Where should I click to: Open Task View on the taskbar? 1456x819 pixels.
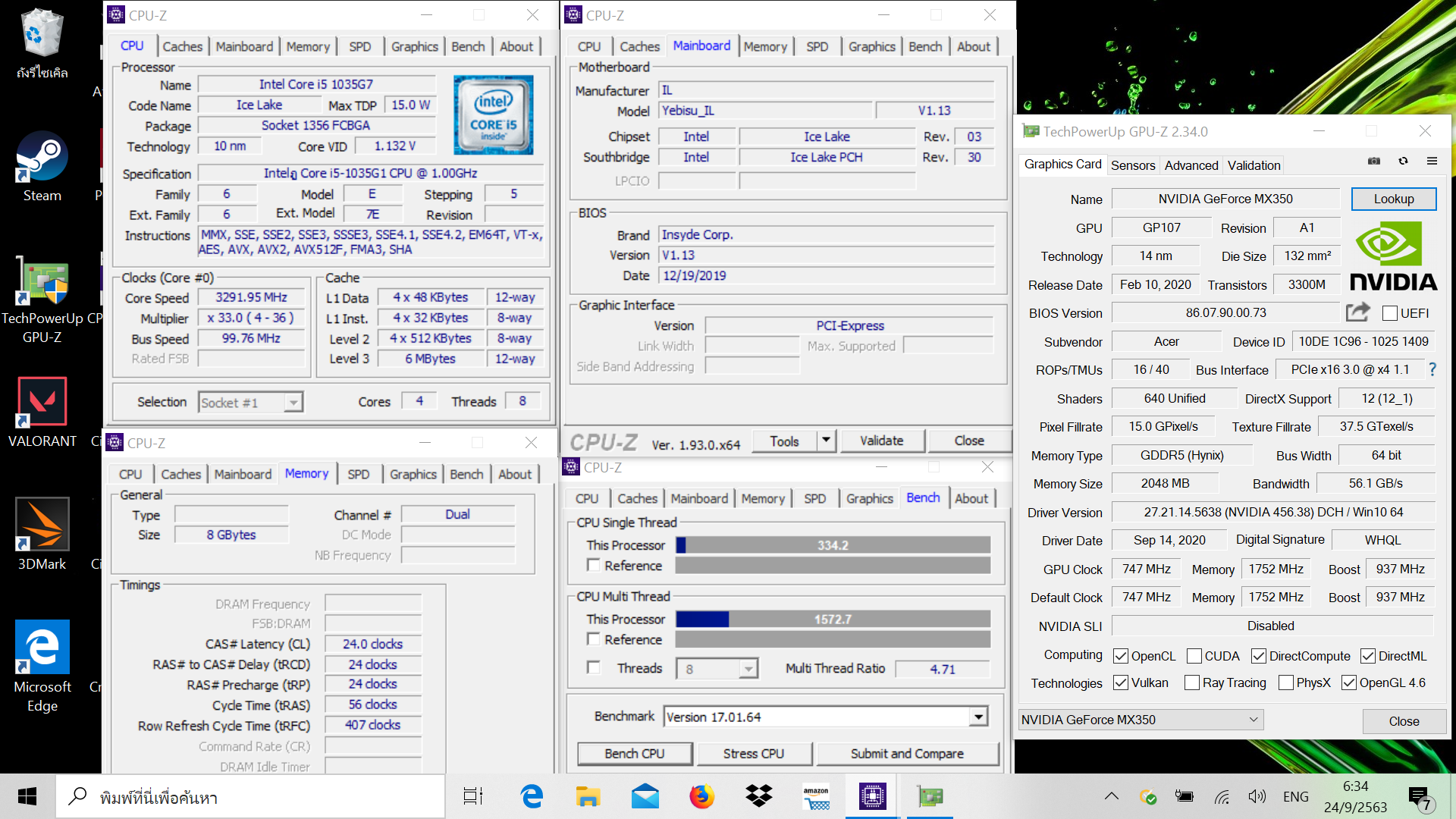473,796
